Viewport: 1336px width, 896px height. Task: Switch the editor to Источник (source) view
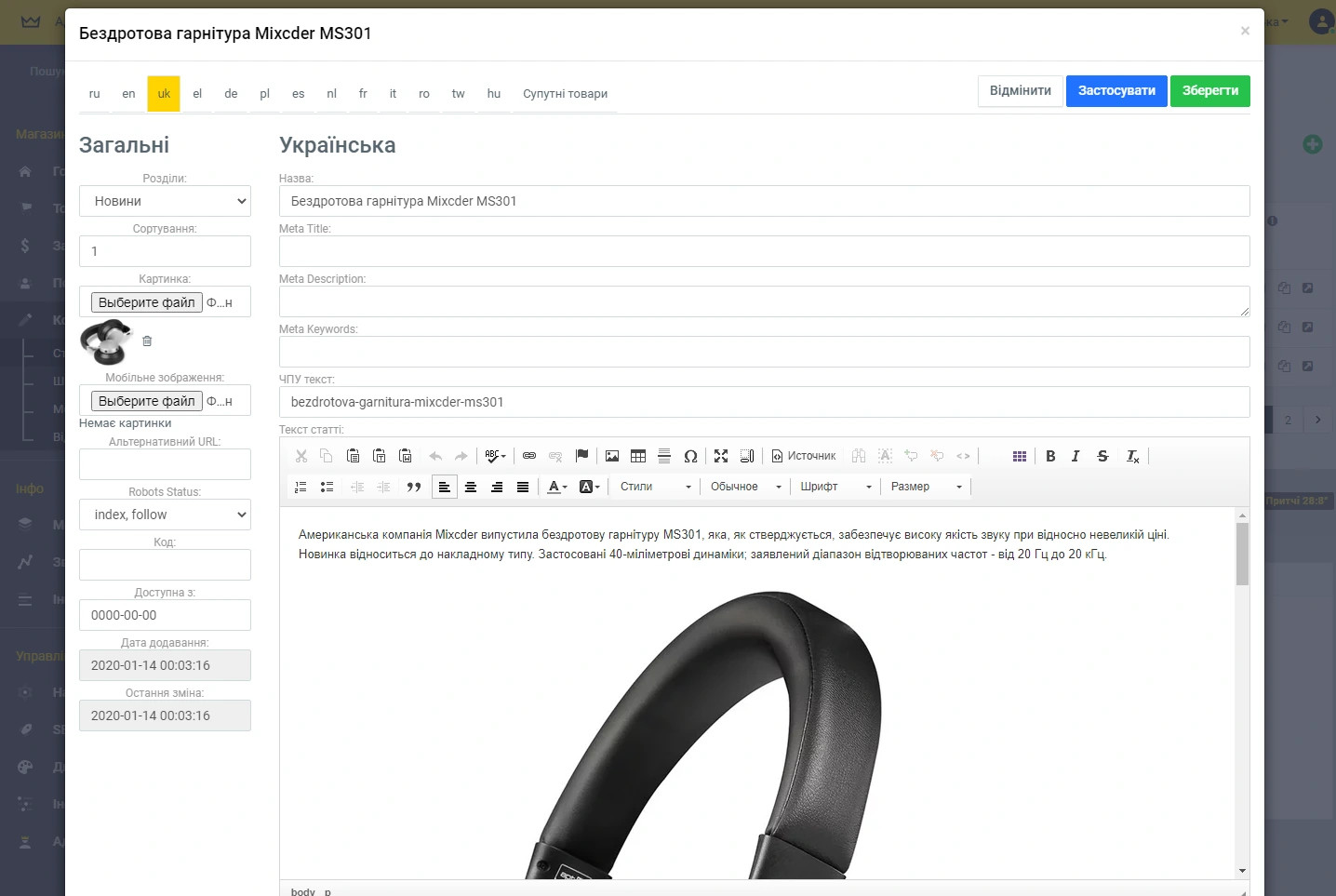pos(804,456)
